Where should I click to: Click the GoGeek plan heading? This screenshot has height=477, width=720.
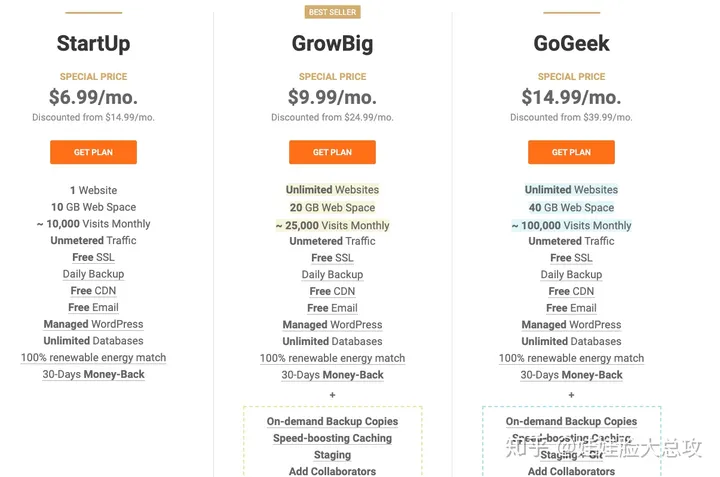571,44
